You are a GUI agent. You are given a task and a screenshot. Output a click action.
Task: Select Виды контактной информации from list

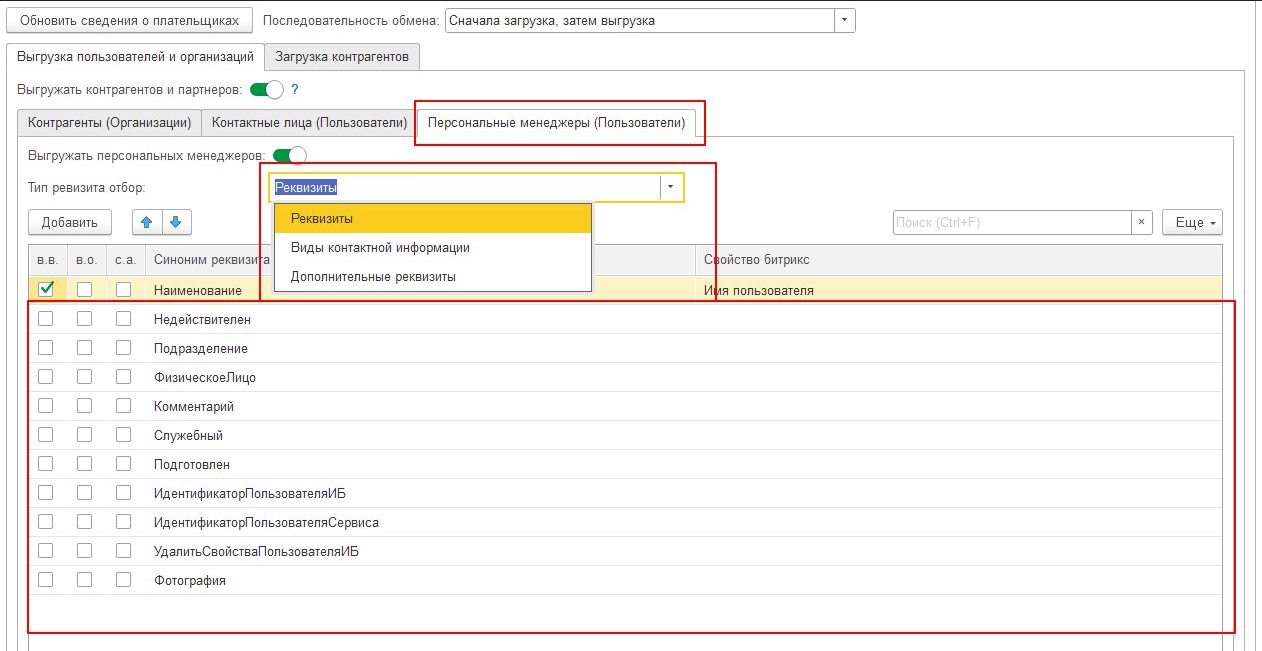click(380, 247)
